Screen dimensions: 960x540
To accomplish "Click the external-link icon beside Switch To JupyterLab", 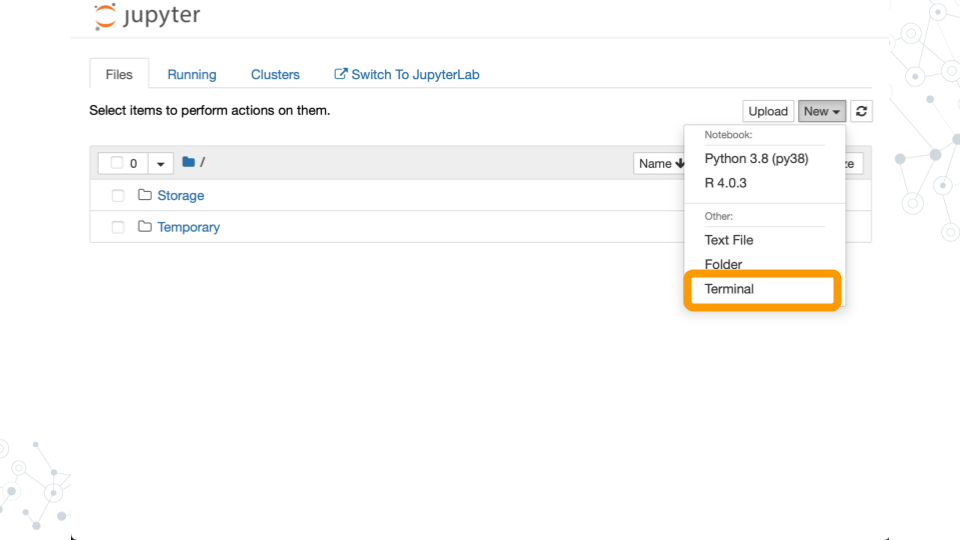I will tap(340, 74).
